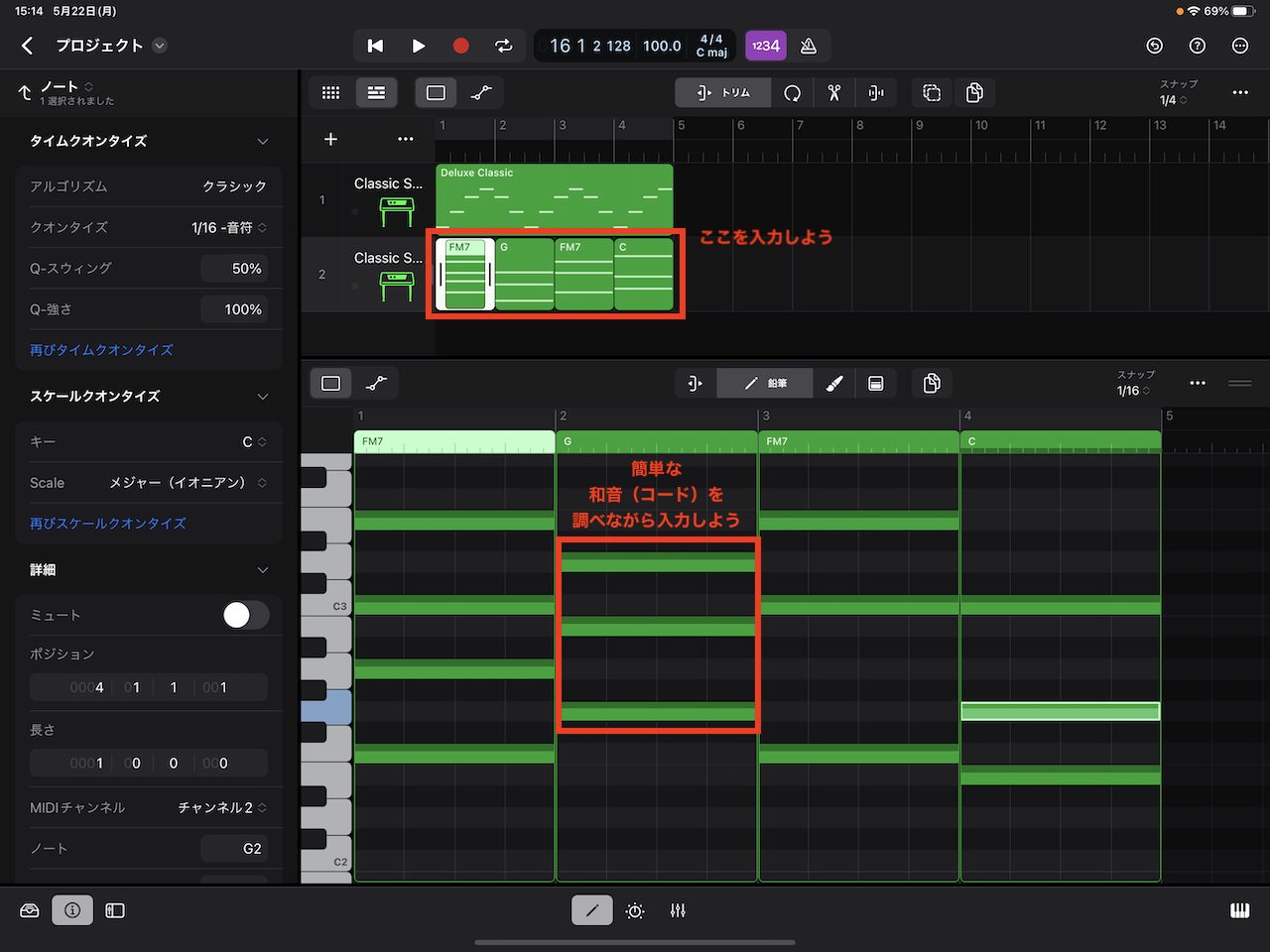The height and width of the screenshot is (952, 1270).
Task: Collapse the 詳細 section
Action: pos(262,570)
